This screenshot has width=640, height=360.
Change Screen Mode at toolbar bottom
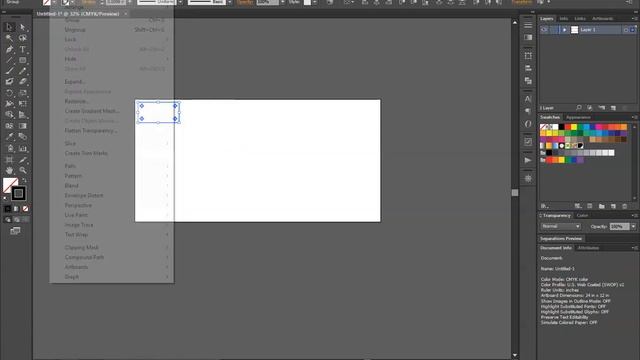(x=15, y=231)
